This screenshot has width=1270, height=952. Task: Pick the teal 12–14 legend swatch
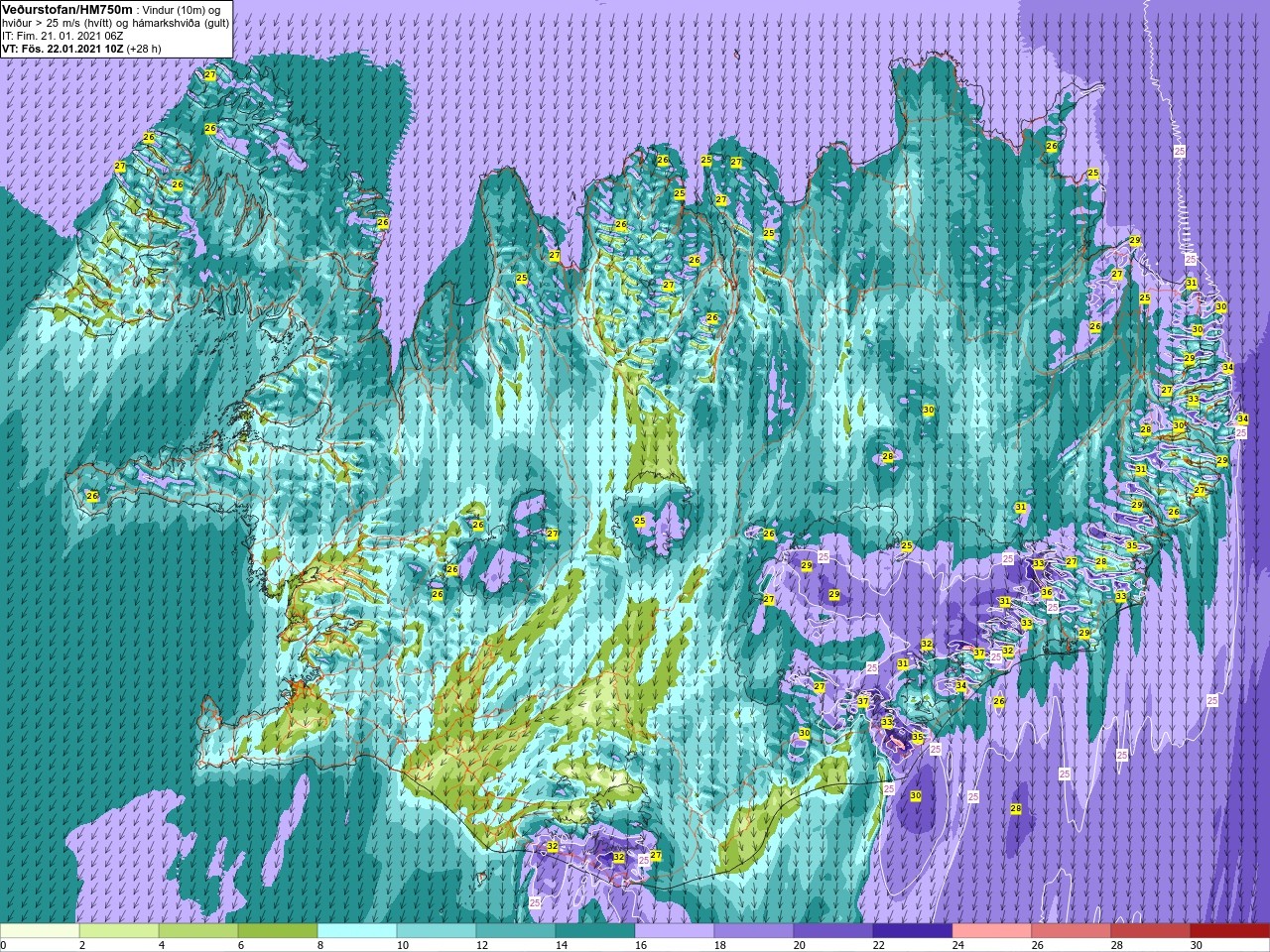[516, 931]
